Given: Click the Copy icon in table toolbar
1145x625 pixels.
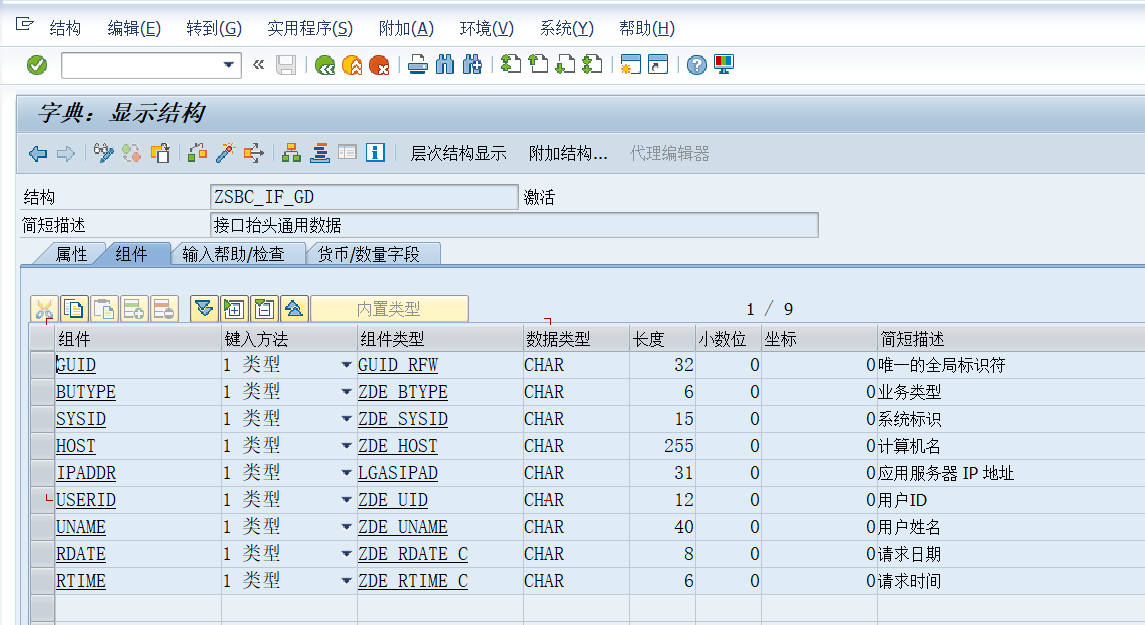Looking at the screenshot, I should [x=74, y=309].
